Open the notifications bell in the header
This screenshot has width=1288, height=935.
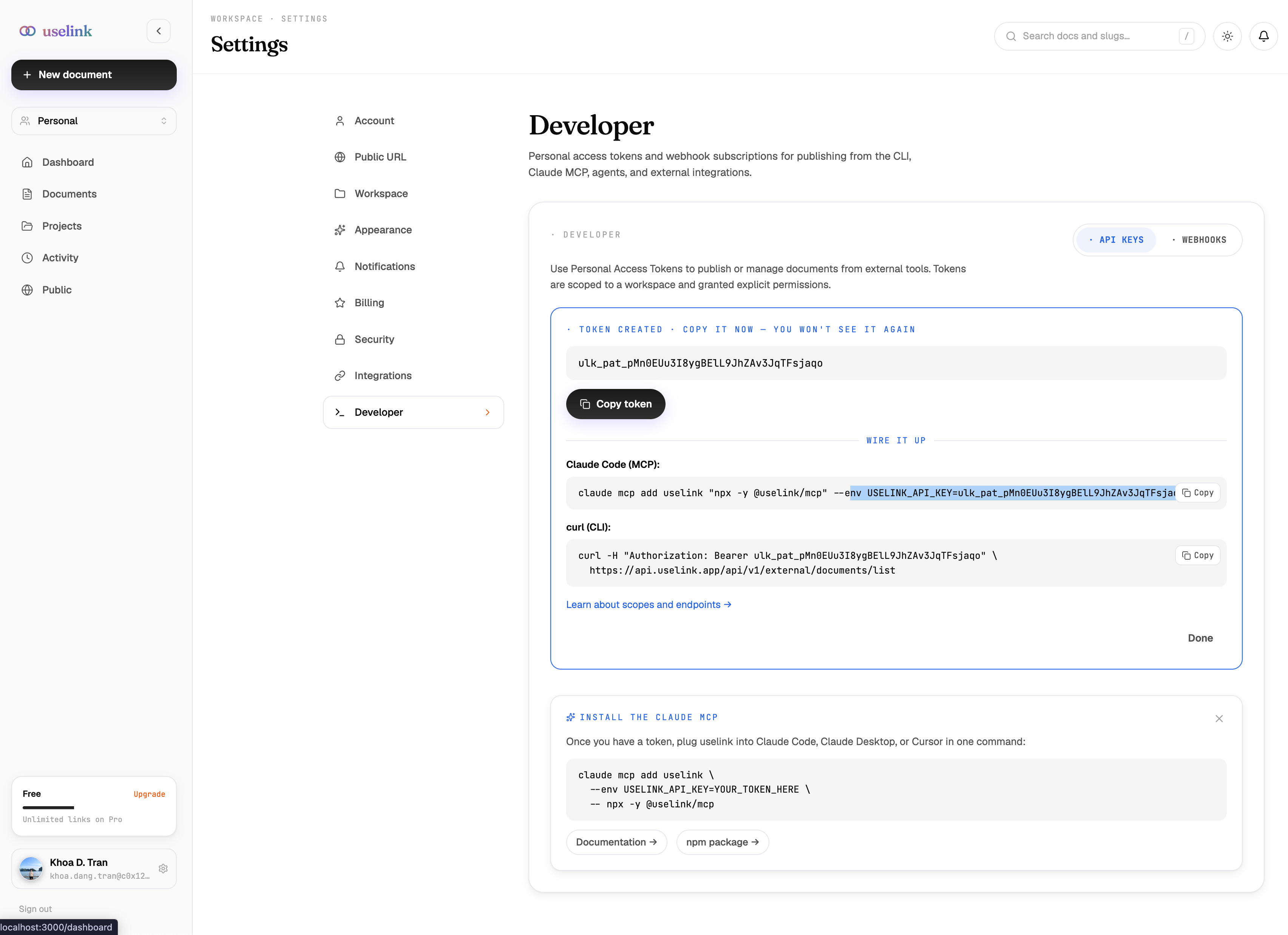coord(1263,36)
